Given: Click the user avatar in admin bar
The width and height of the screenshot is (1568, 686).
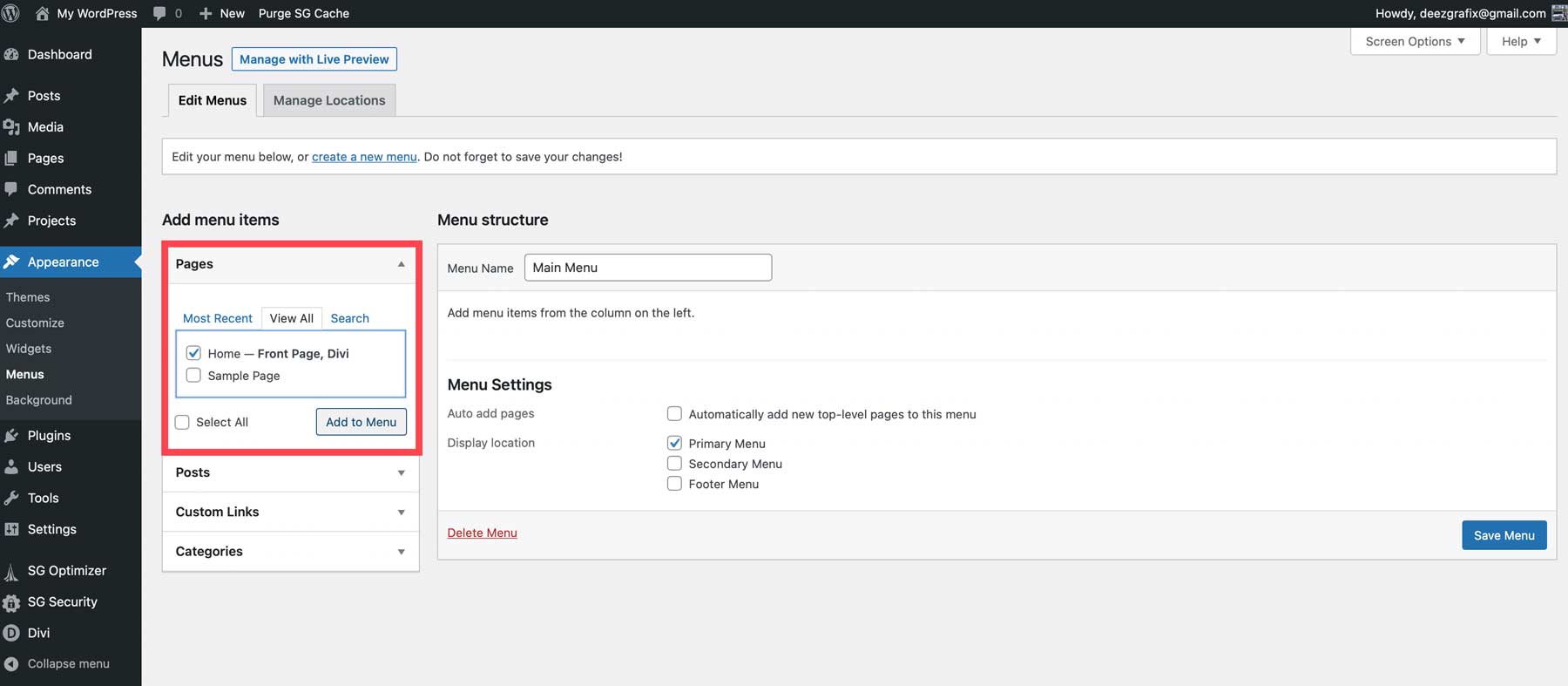Looking at the screenshot, I should point(1559,13).
